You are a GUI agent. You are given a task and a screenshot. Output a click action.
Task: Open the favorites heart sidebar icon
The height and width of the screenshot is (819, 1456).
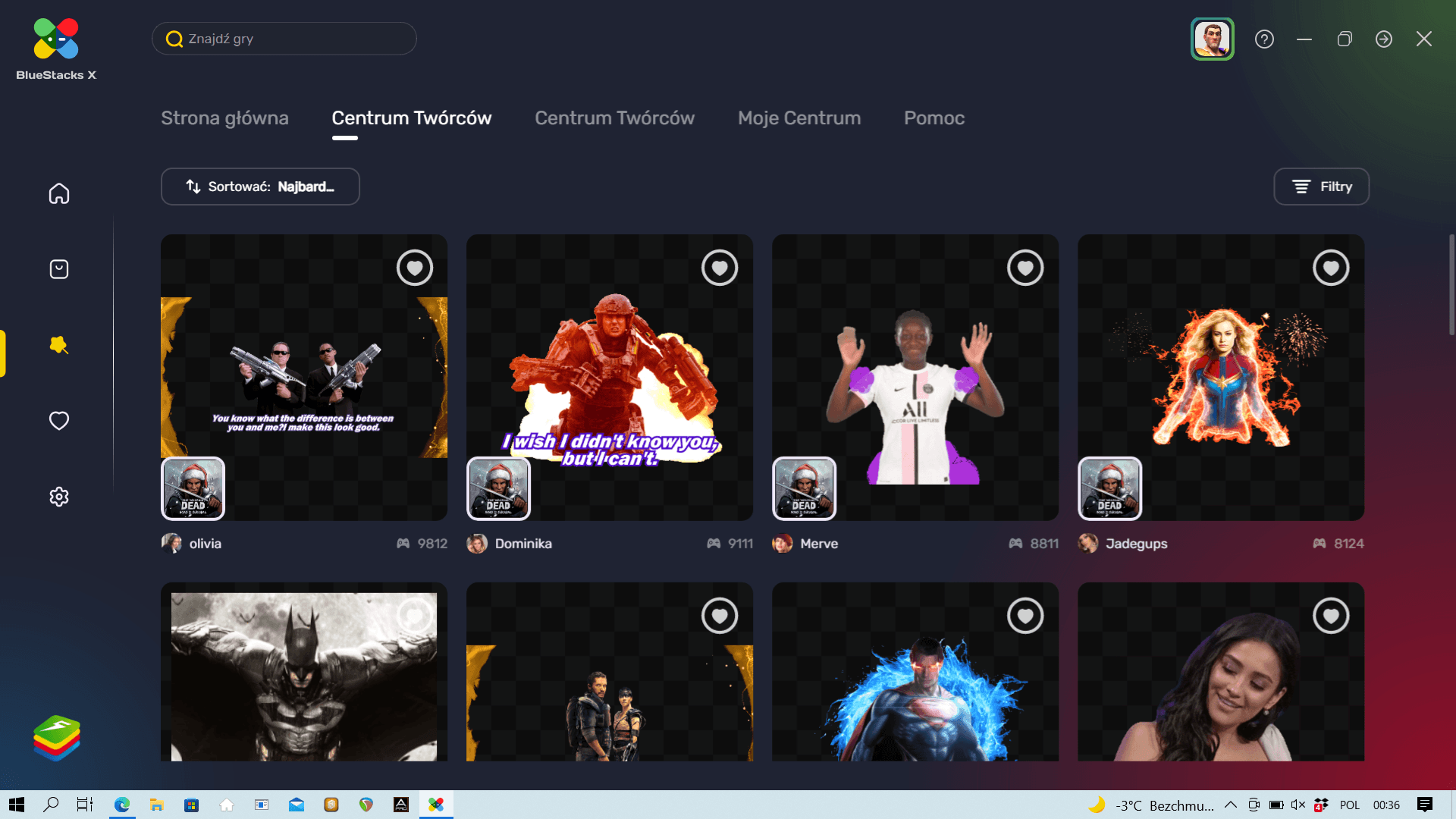(x=59, y=421)
